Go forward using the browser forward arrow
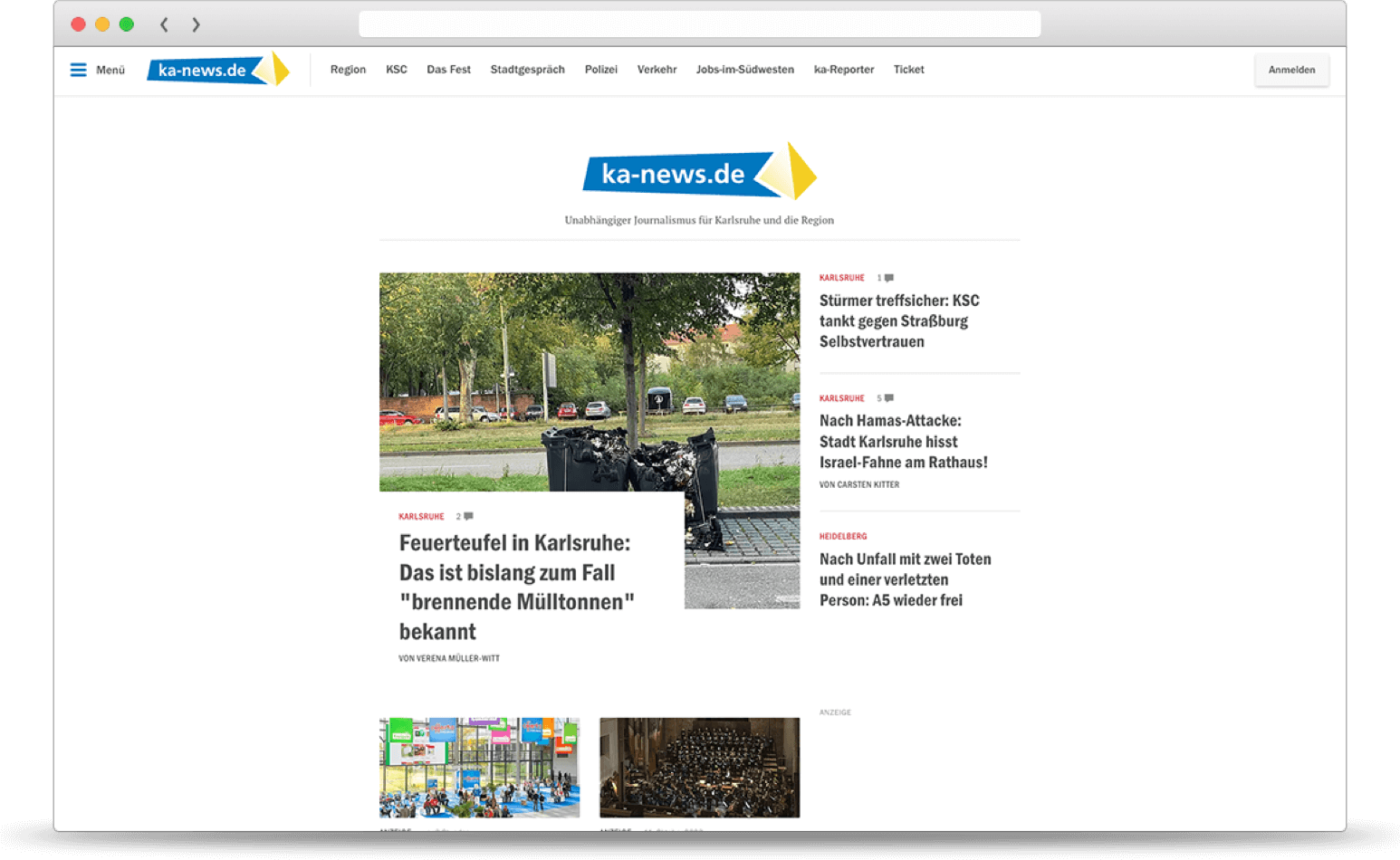Screen dimensions: 1400x860 196,24
